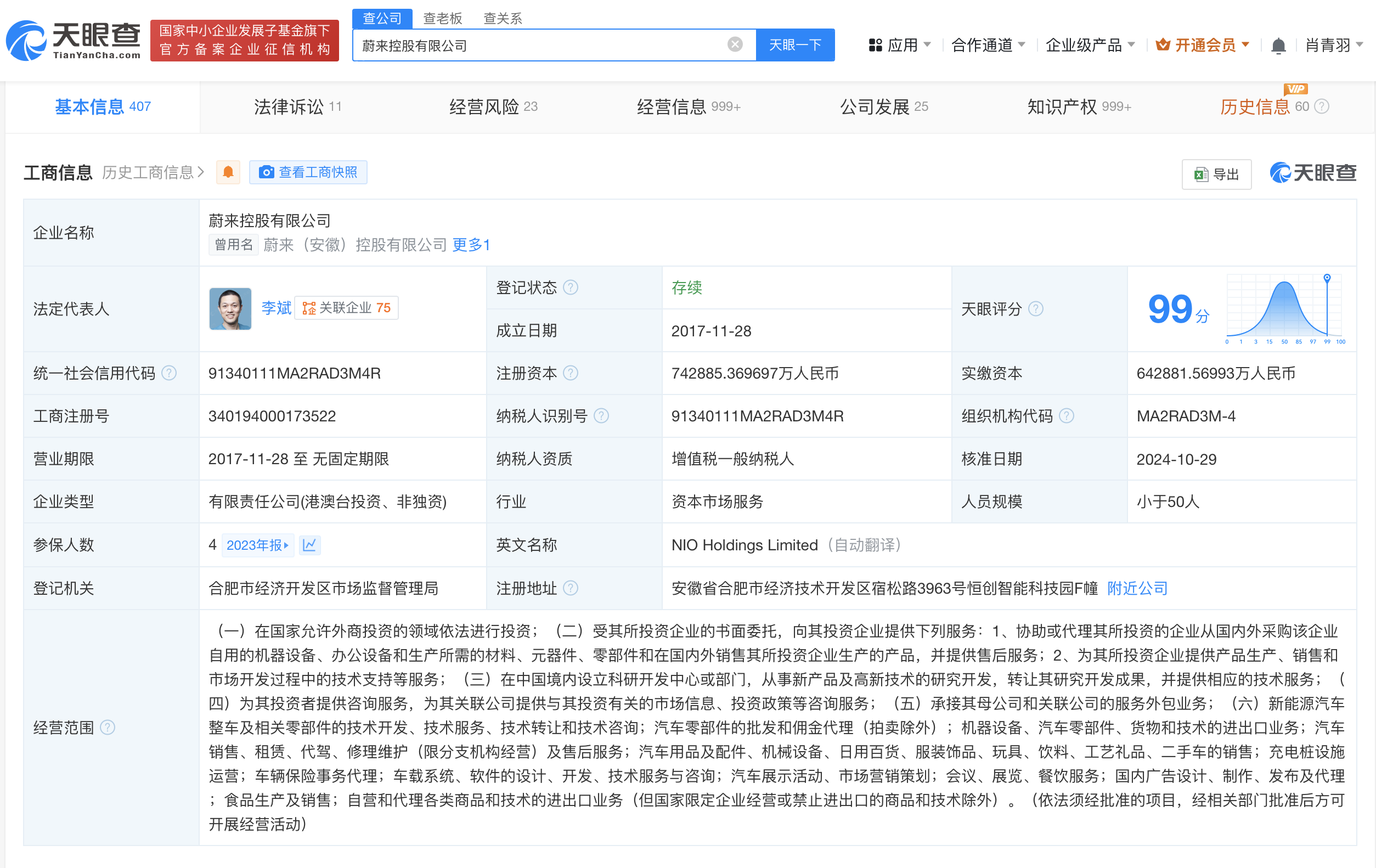Click help icon next to 登记状态
This screenshot has height=868, width=1376.
click(570, 288)
